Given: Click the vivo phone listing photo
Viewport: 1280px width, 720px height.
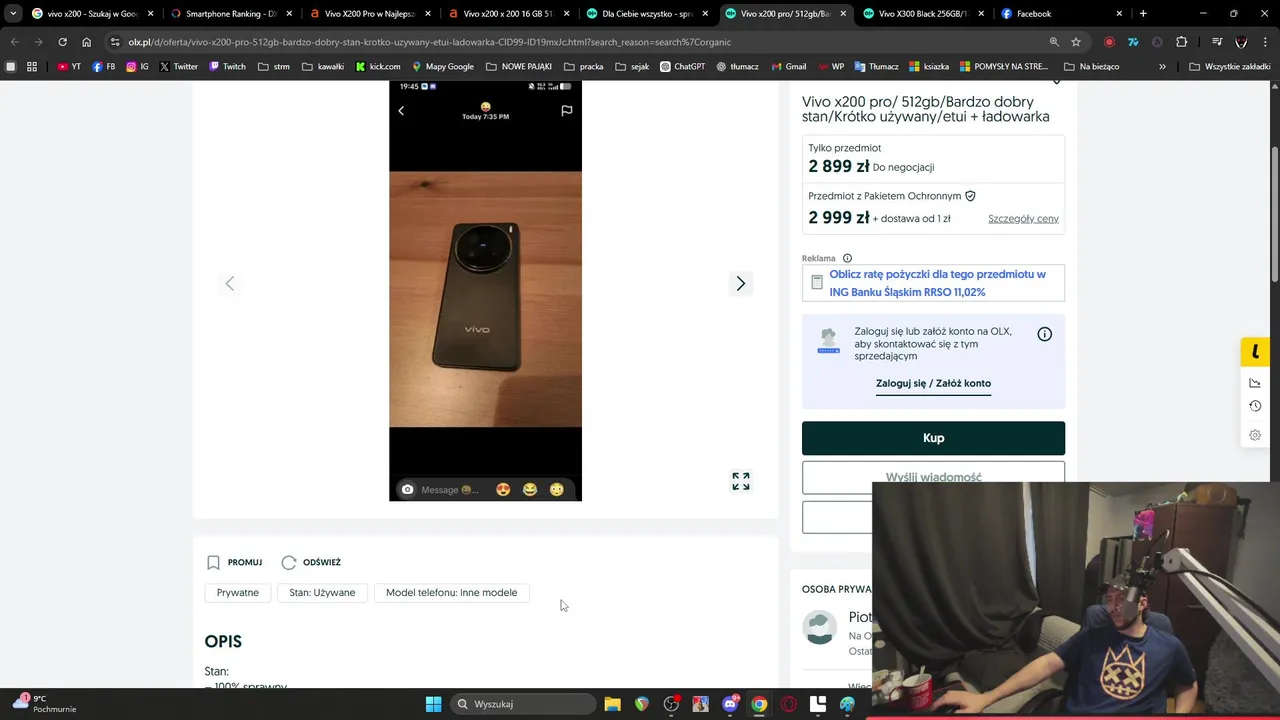Looking at the screenshot, I should (x=485, y=291).
